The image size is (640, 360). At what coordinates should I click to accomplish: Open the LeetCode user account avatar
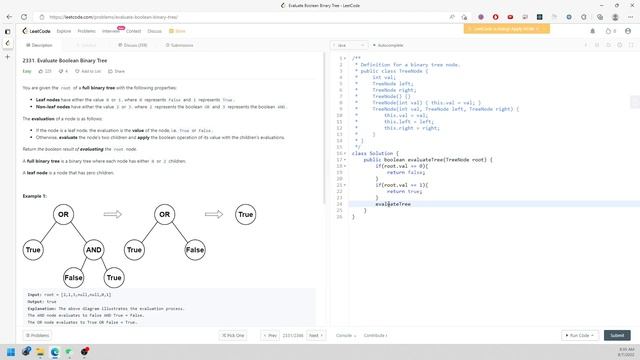(628, 31)
